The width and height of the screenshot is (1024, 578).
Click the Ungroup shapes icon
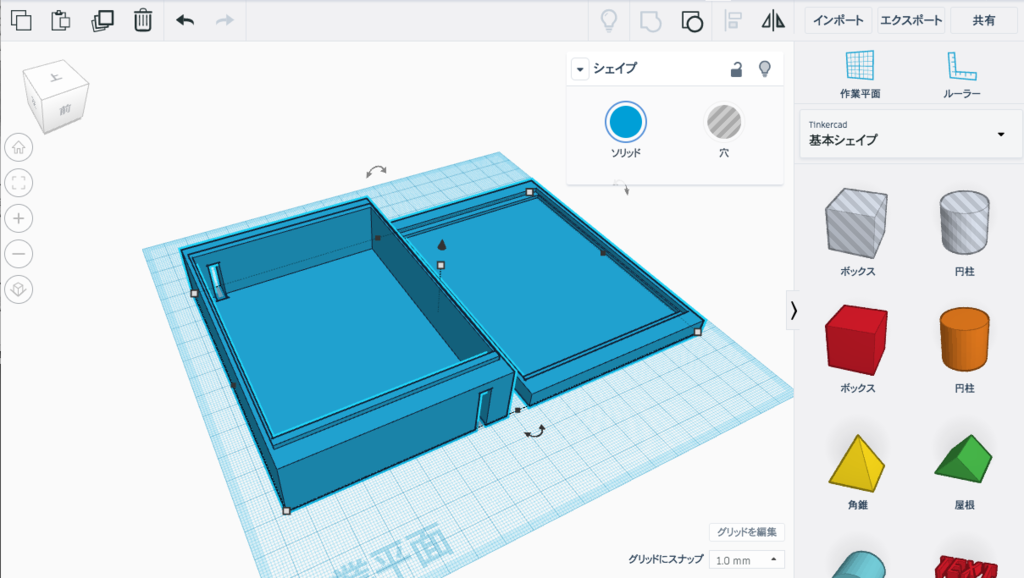coord(692,21)
